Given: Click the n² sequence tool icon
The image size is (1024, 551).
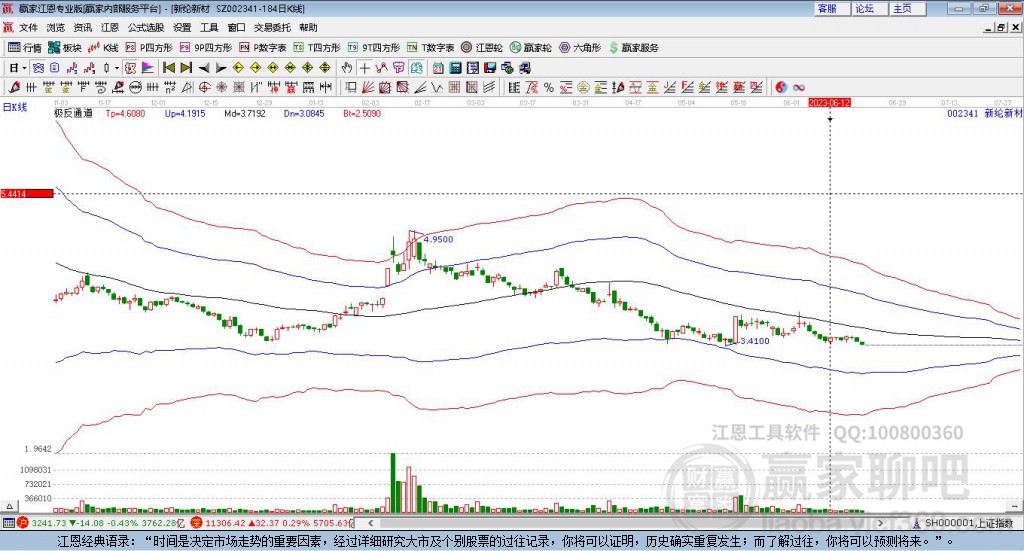Looking at the screenshot, I should (170, 87).
